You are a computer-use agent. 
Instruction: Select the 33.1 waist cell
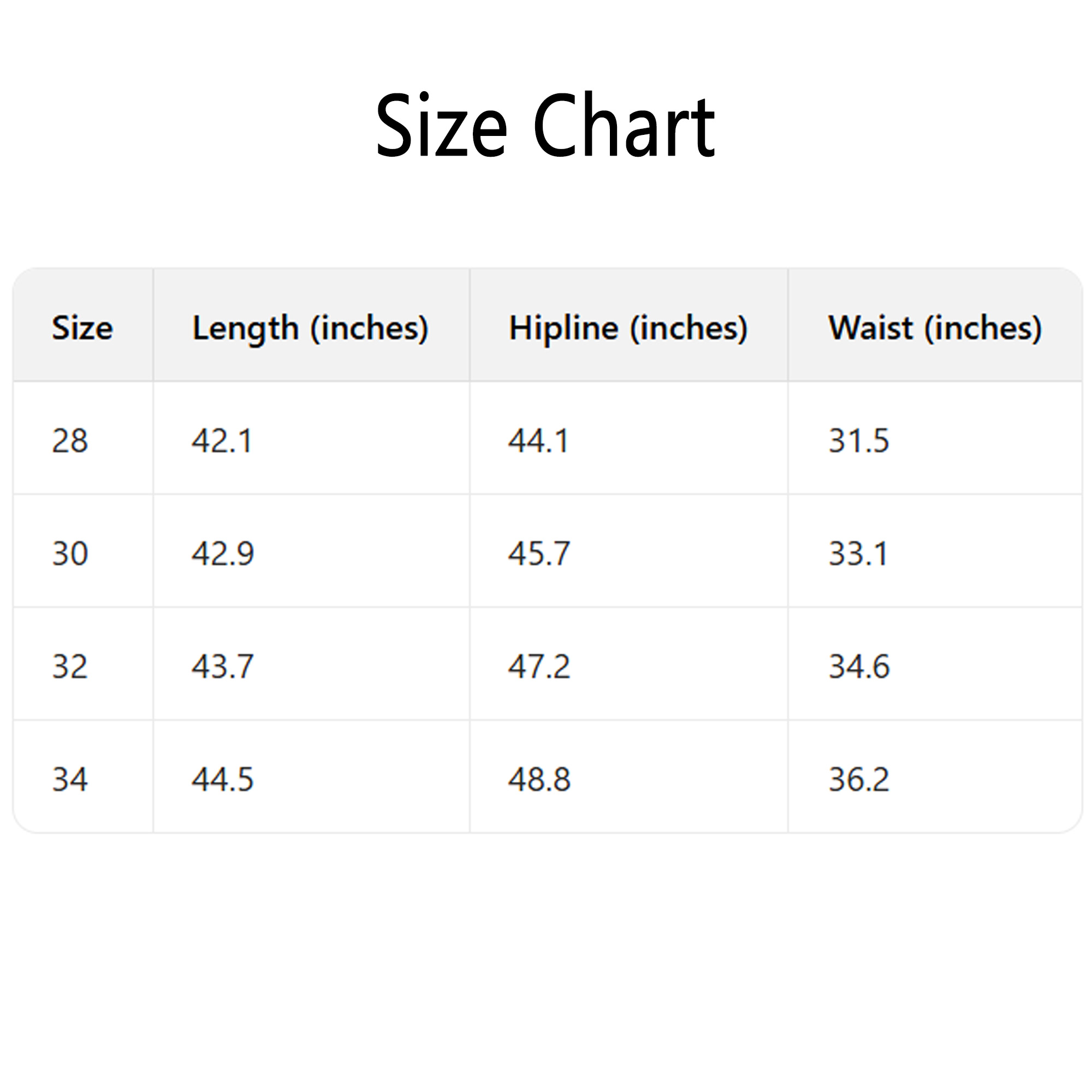858,553
